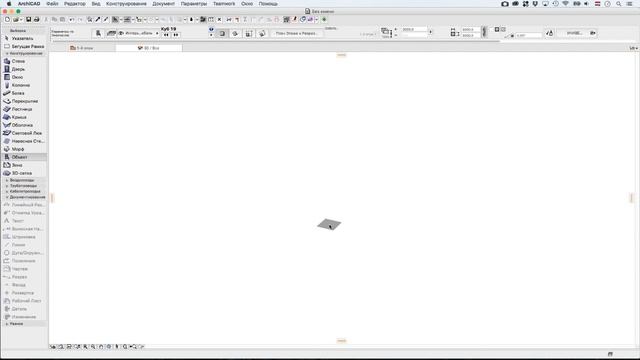Image resolution: width=640 pixels, height=360 pixels.
Task: Select the Разрез (Section) tool
Action: coord(24,277)
